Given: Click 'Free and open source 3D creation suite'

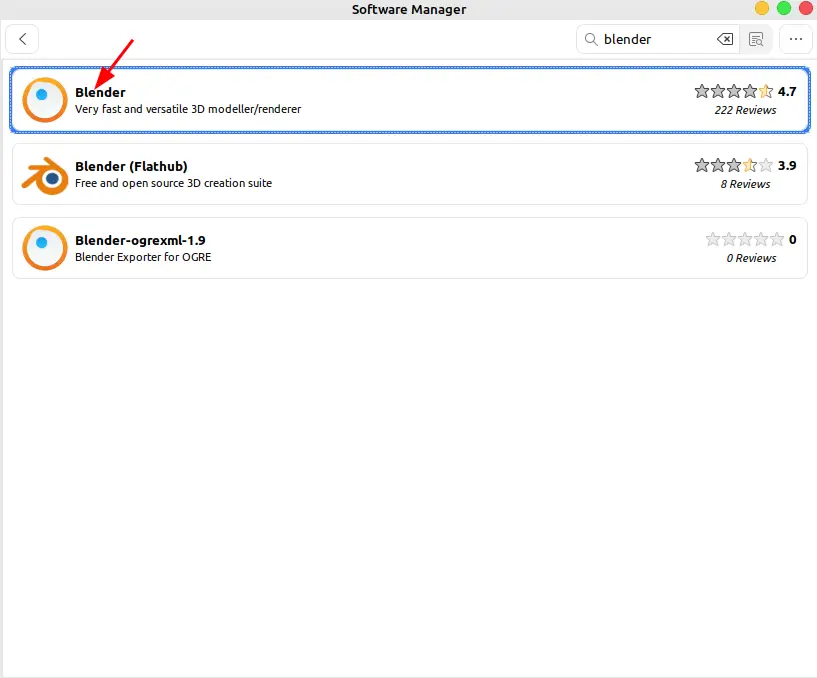Looking at the screenshot, I should tap(174, 183).
